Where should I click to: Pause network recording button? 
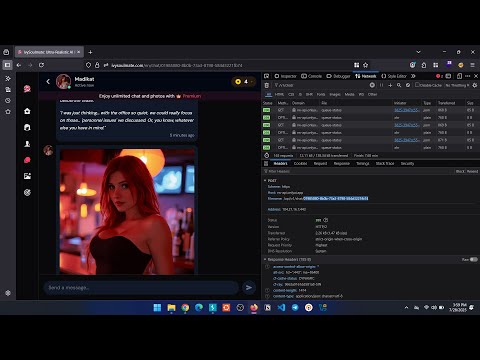coord(381,85)
